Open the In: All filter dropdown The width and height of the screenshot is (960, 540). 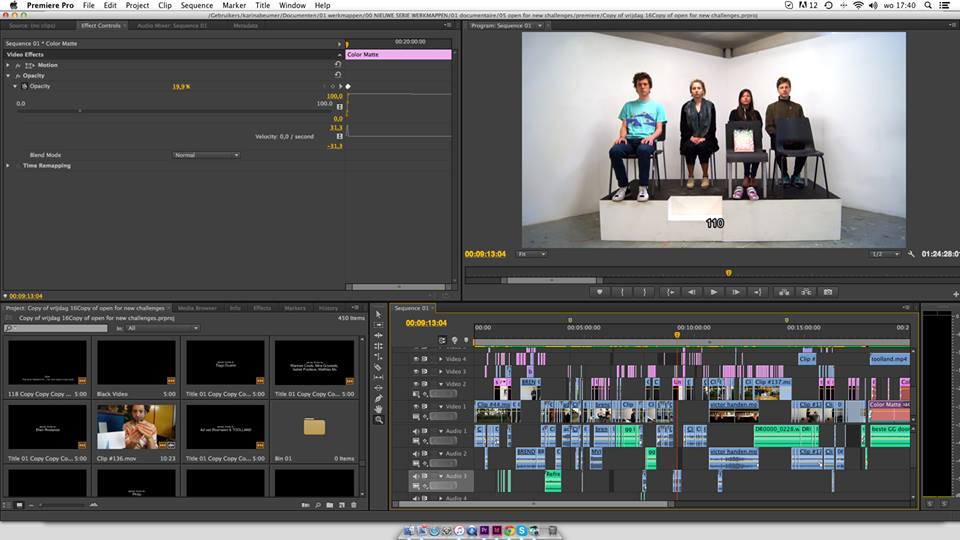[162, 328]
